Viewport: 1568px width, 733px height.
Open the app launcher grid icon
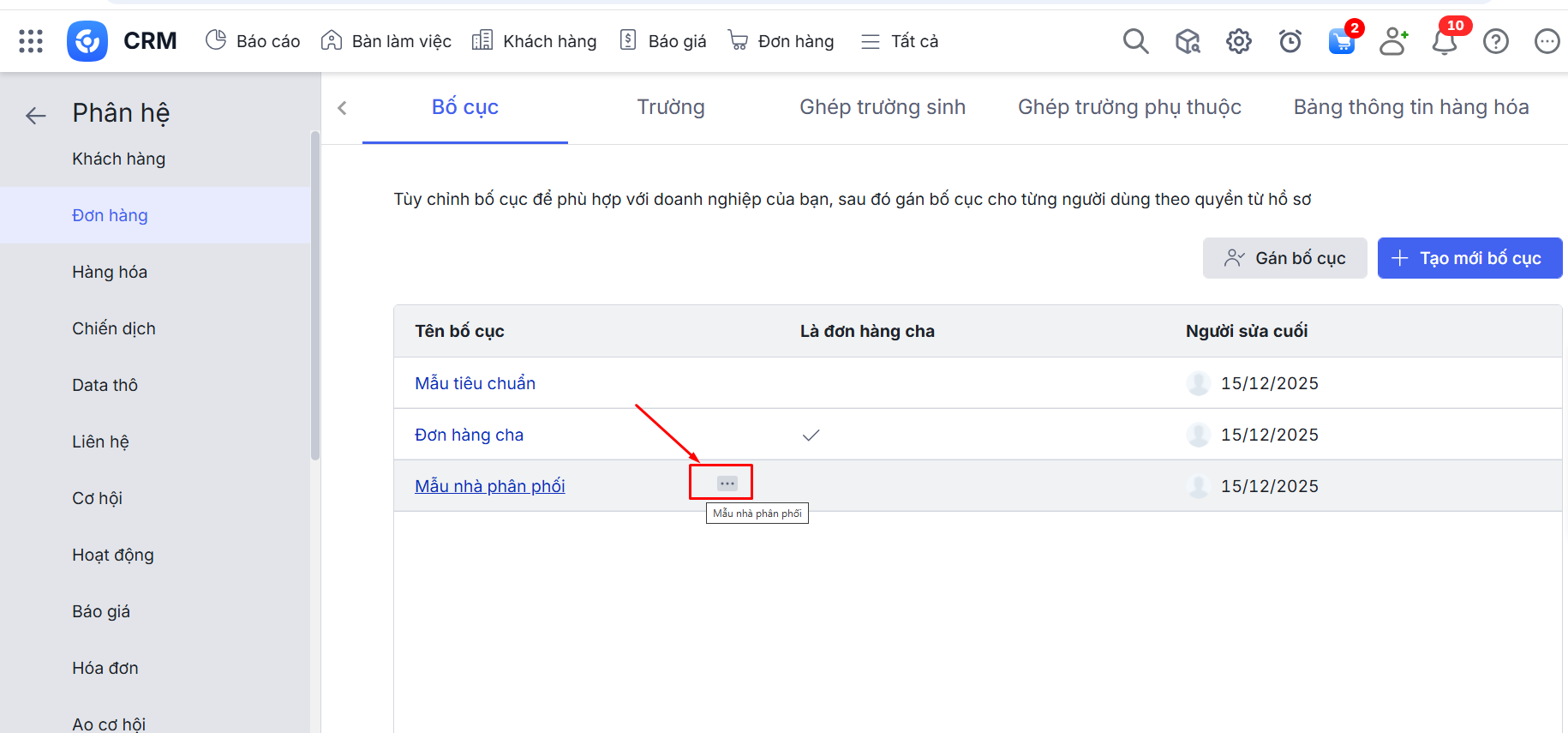click(31, 41)
